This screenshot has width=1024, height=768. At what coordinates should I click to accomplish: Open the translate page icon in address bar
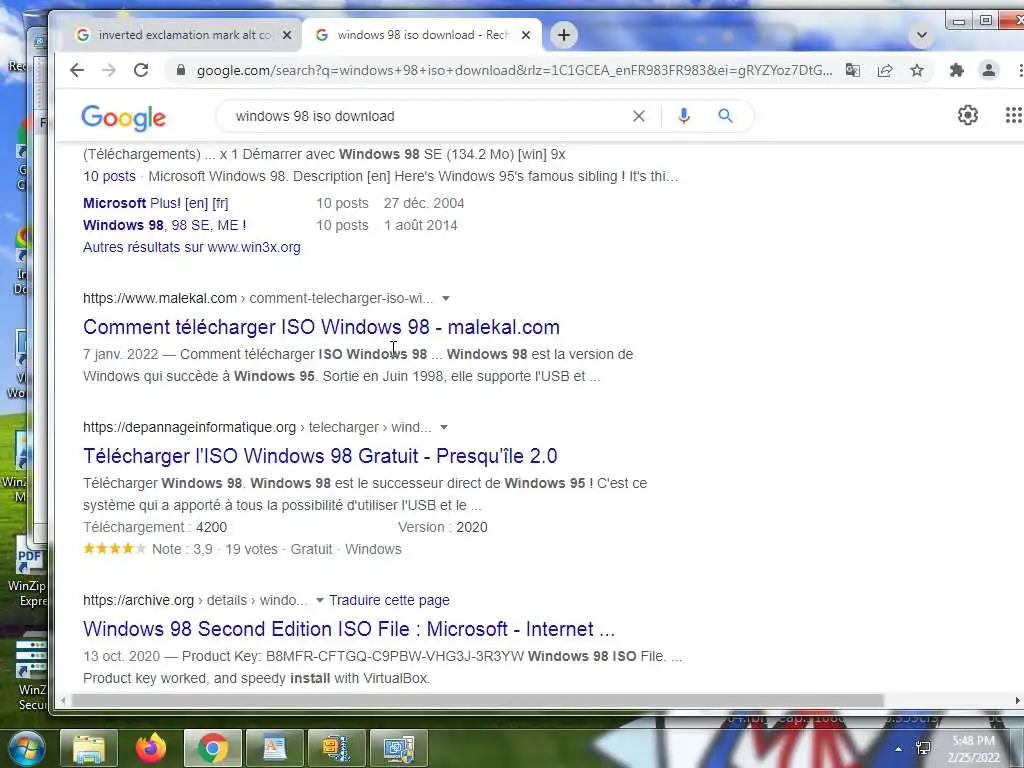852,70
